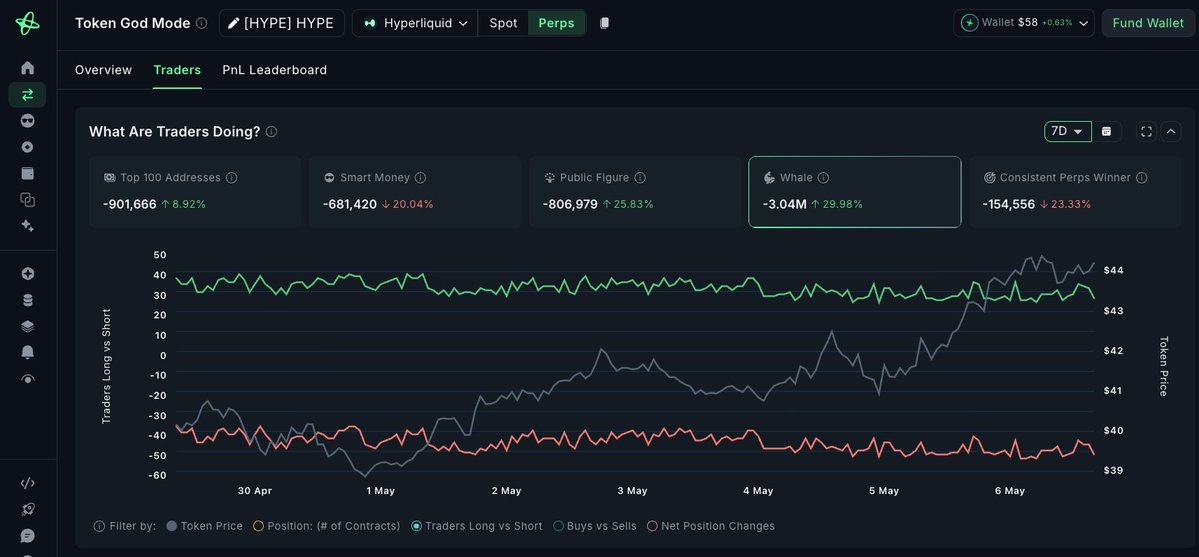Open the Wallet $58 dropdown

[1024, 23]
